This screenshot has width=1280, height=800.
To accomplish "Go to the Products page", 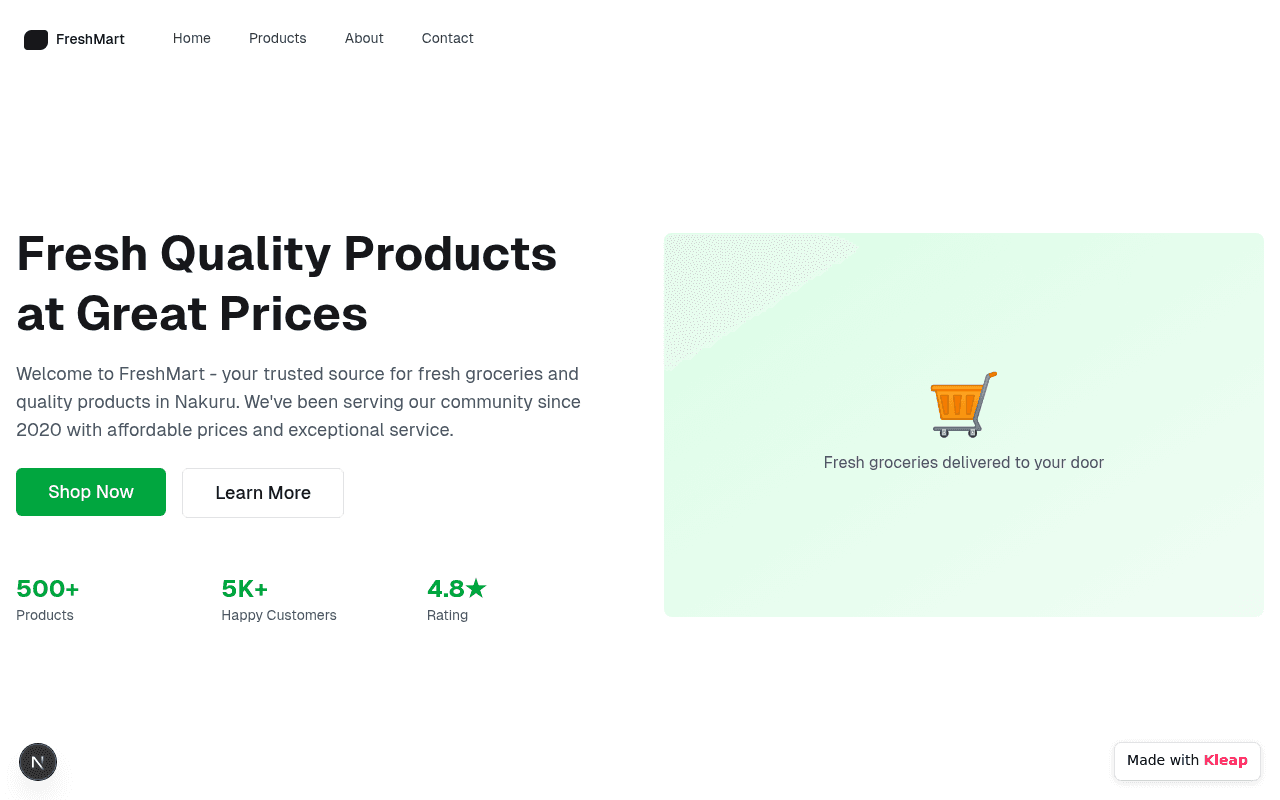I will pos(278,38).
